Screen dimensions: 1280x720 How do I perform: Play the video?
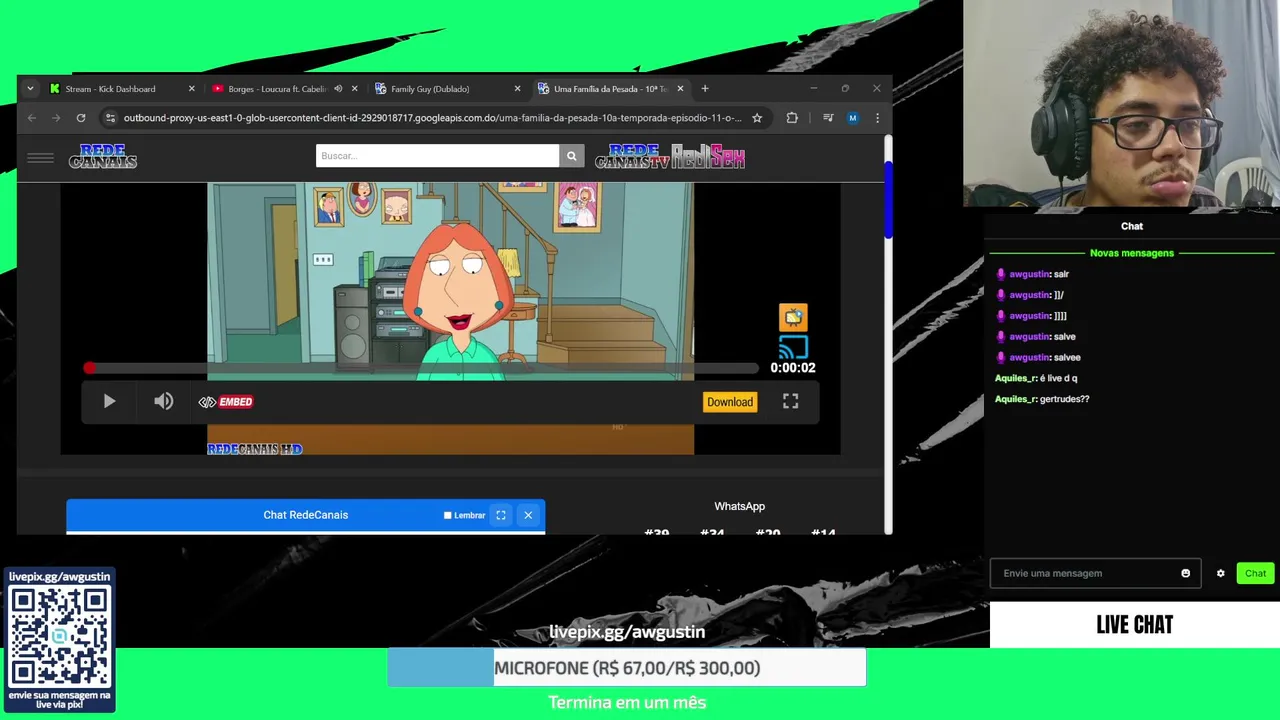coord(109,402)
